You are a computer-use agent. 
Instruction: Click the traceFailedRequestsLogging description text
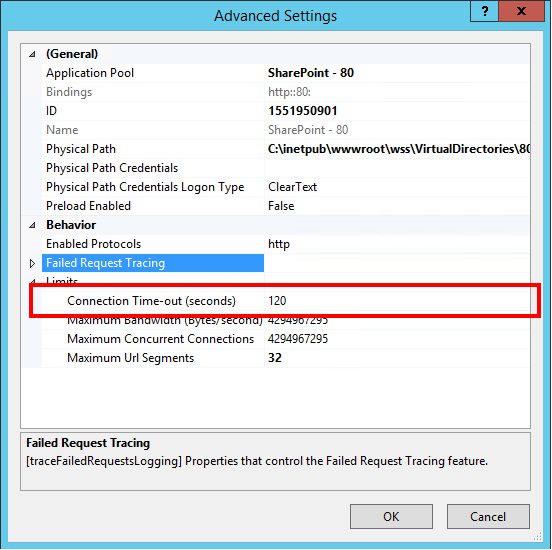pos(257,461)
